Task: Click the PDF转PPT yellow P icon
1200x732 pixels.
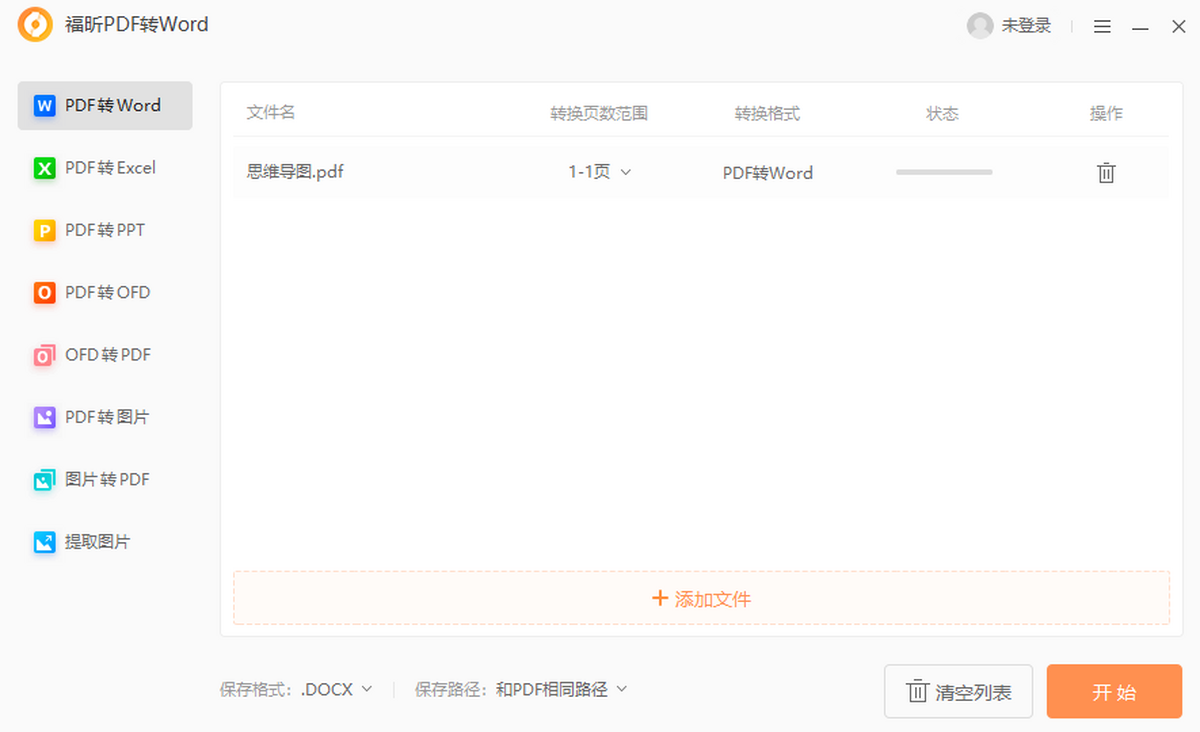Action: [44, 231]
